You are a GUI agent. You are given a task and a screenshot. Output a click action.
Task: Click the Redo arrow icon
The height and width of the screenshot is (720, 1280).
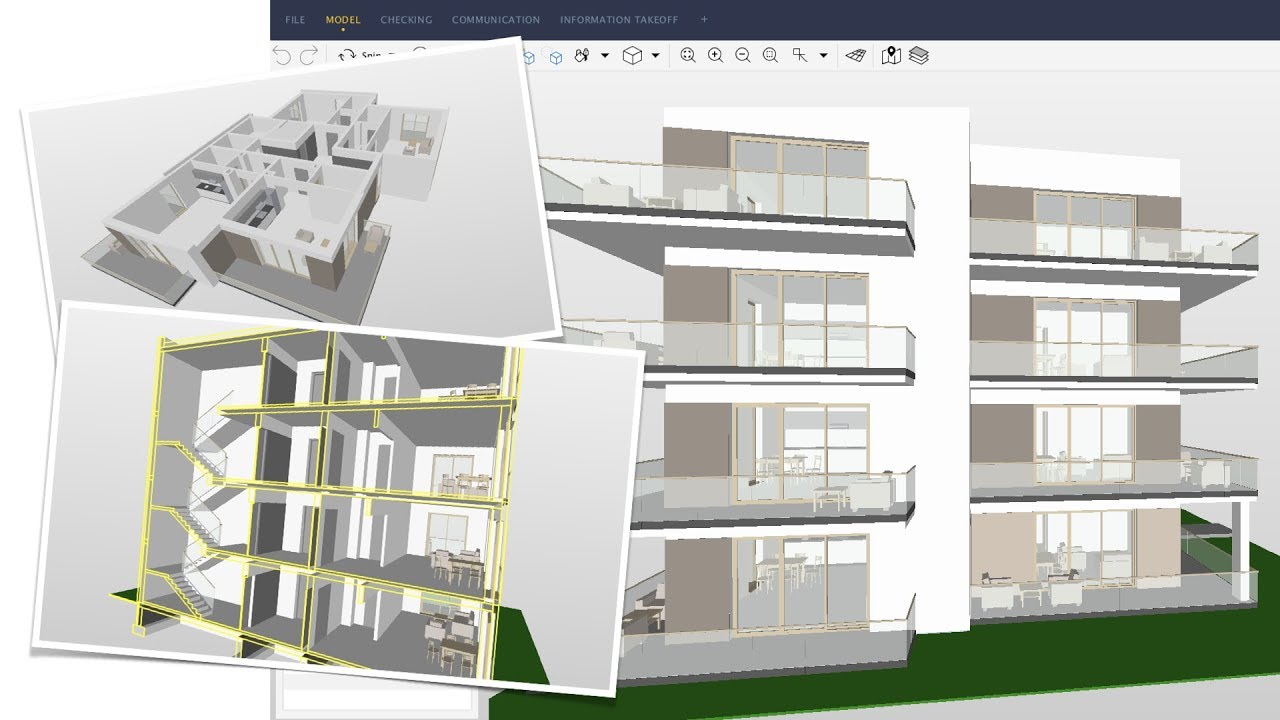[309, 56]
